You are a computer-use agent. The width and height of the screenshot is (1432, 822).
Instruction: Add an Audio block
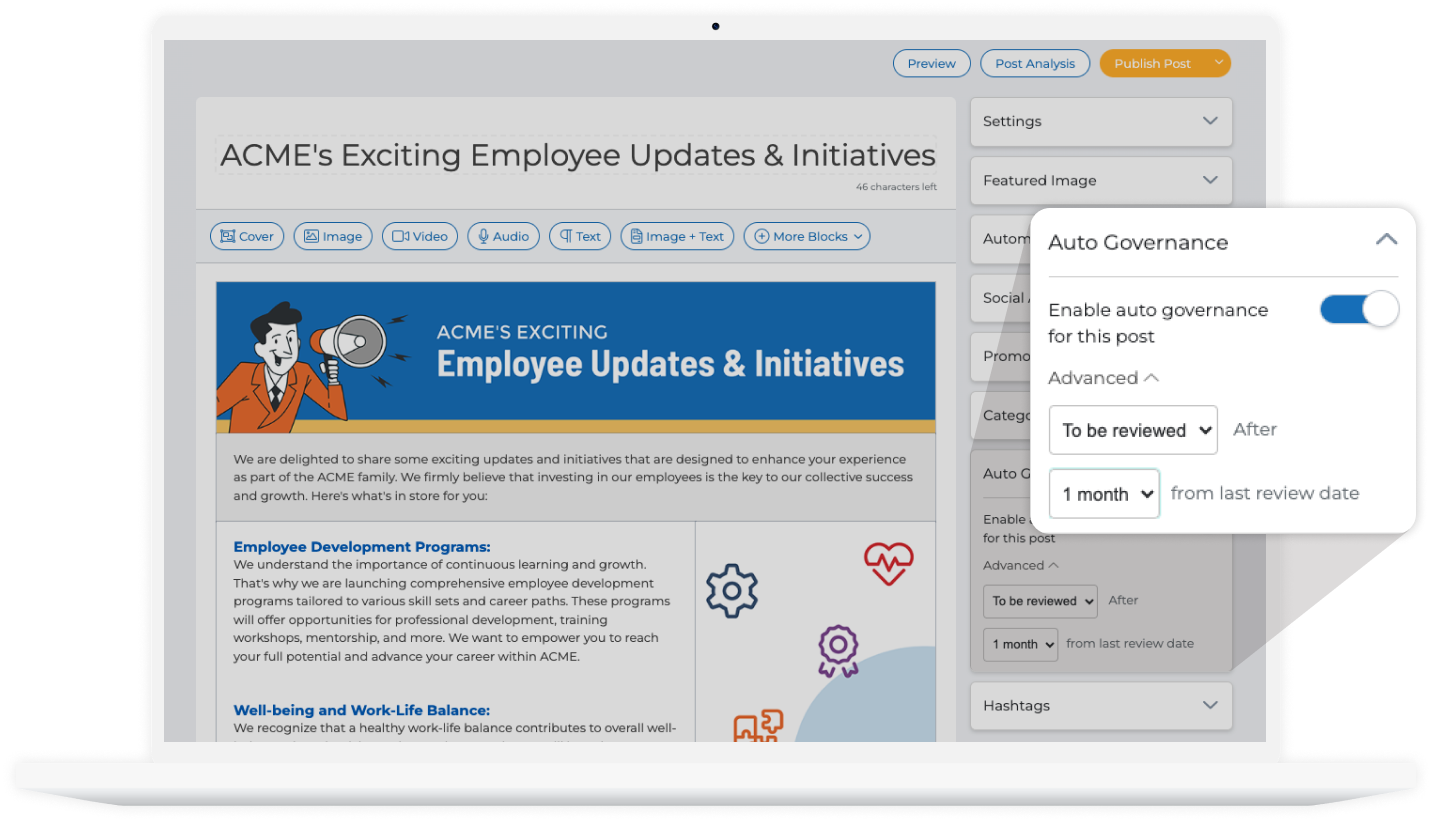503,236
